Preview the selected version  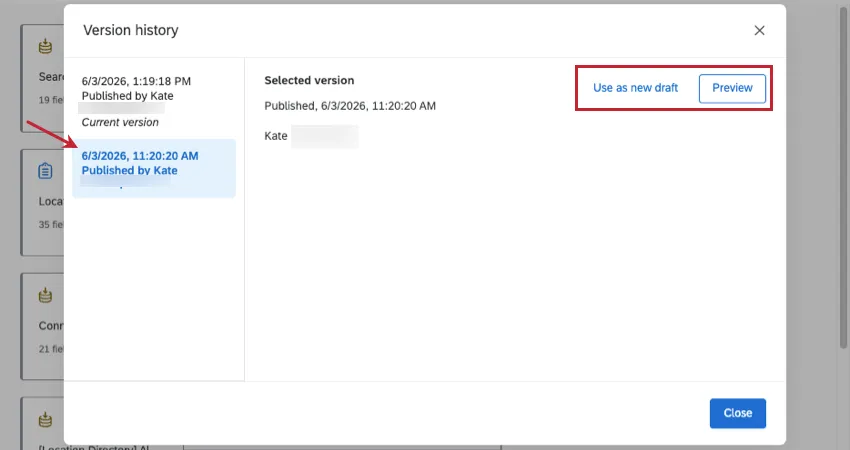[x=732, y=88]
